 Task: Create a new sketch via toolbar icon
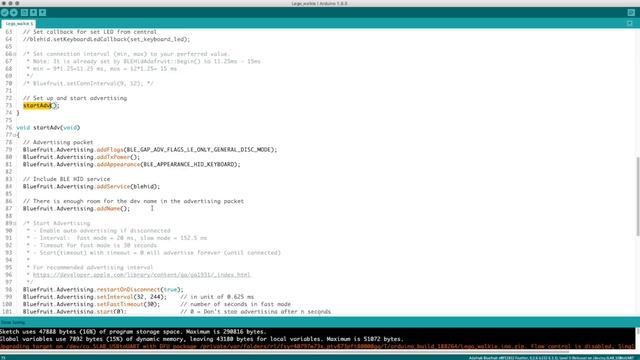pyautogui.click(x=24, y=13)
